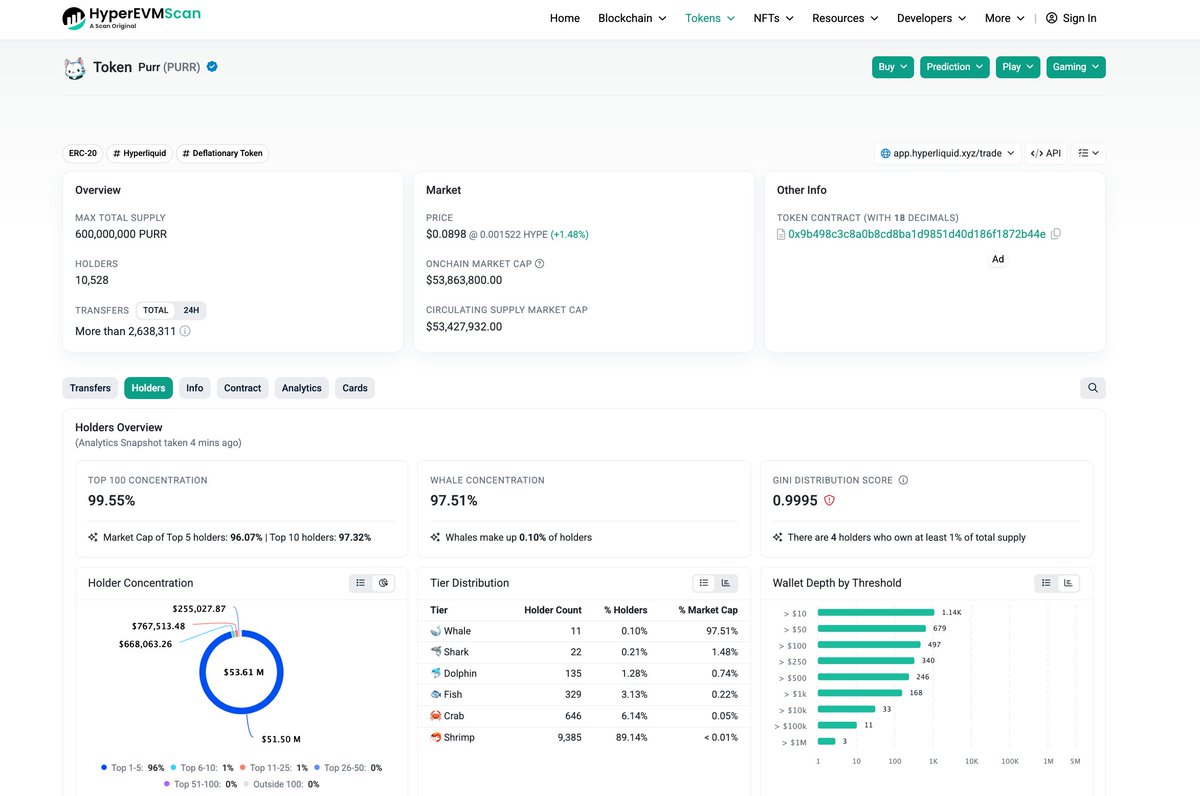
Task: Copy the token contract address
Action: (x=1056, y=234)
